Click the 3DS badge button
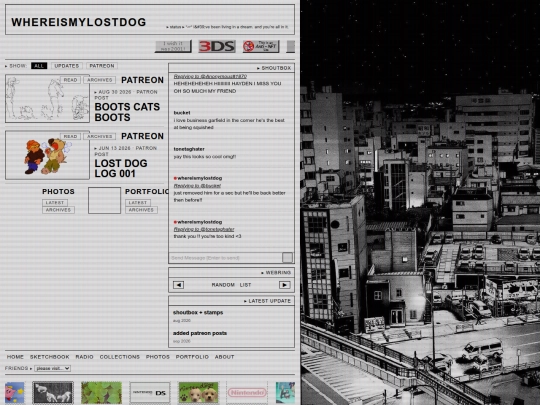Screen dimensions: 540x405 (217, 46)
